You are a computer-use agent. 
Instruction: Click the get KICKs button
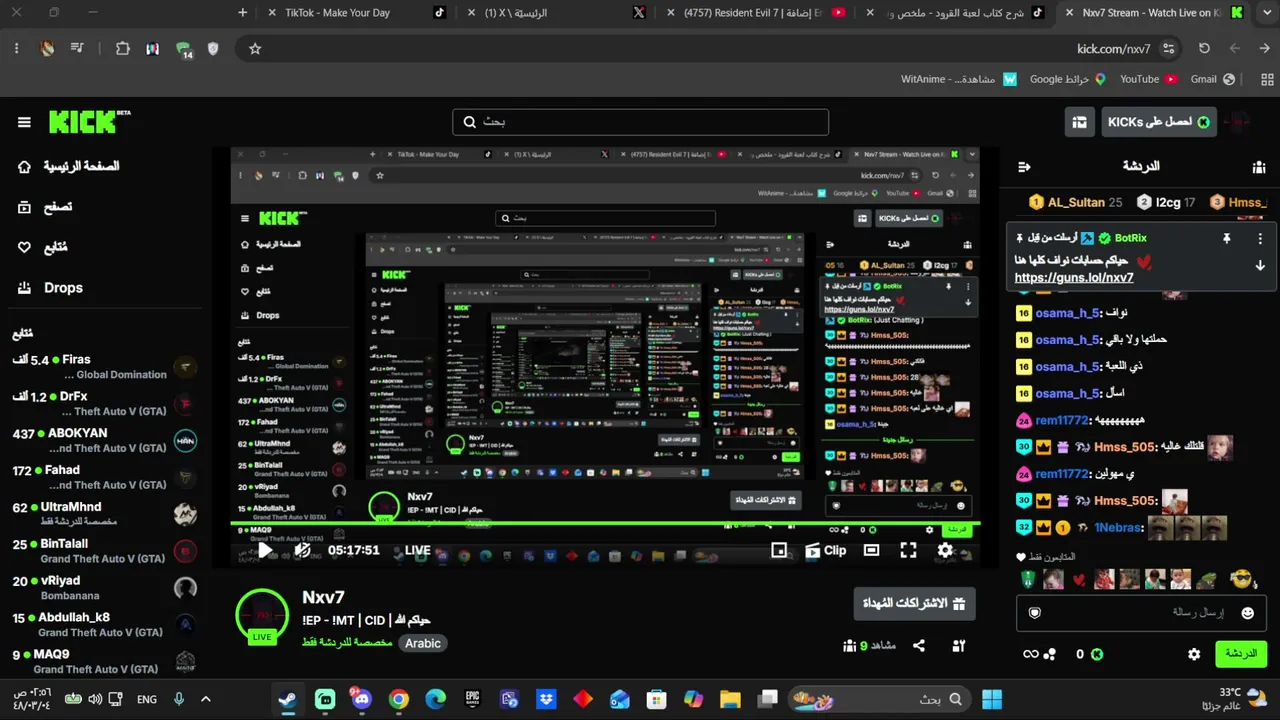[1160, 122]
